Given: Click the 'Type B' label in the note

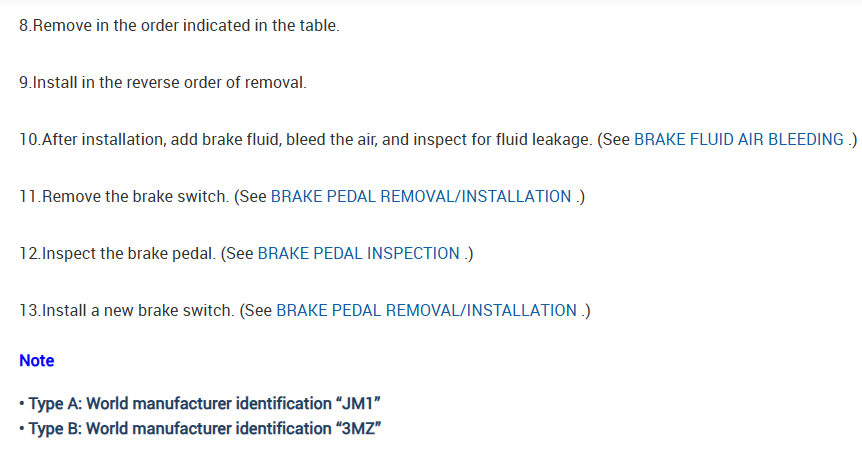Looking at the screenshot, I should point(54,428).
